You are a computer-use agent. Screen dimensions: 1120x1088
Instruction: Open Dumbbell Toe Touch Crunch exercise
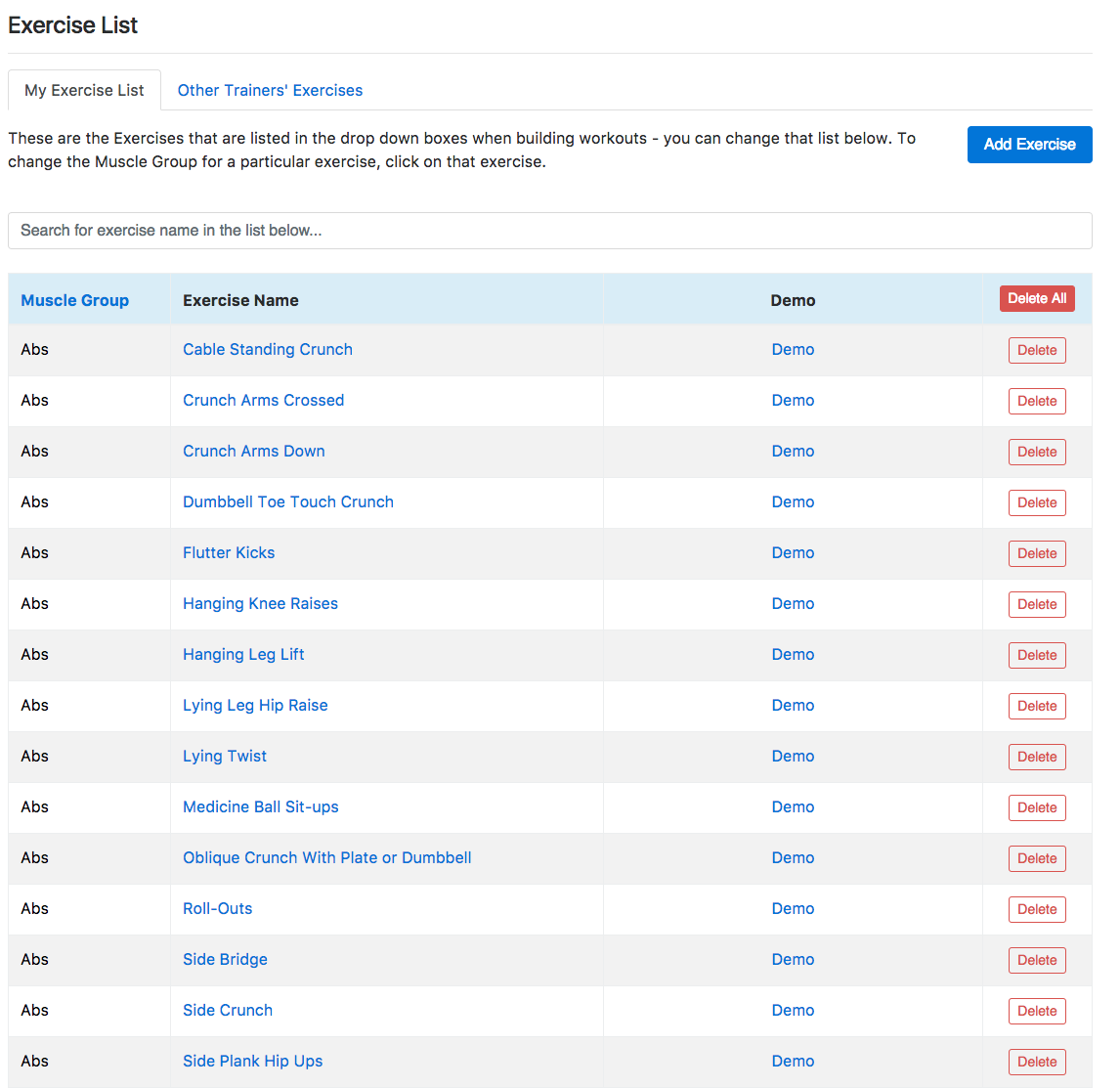click(288, 501)
